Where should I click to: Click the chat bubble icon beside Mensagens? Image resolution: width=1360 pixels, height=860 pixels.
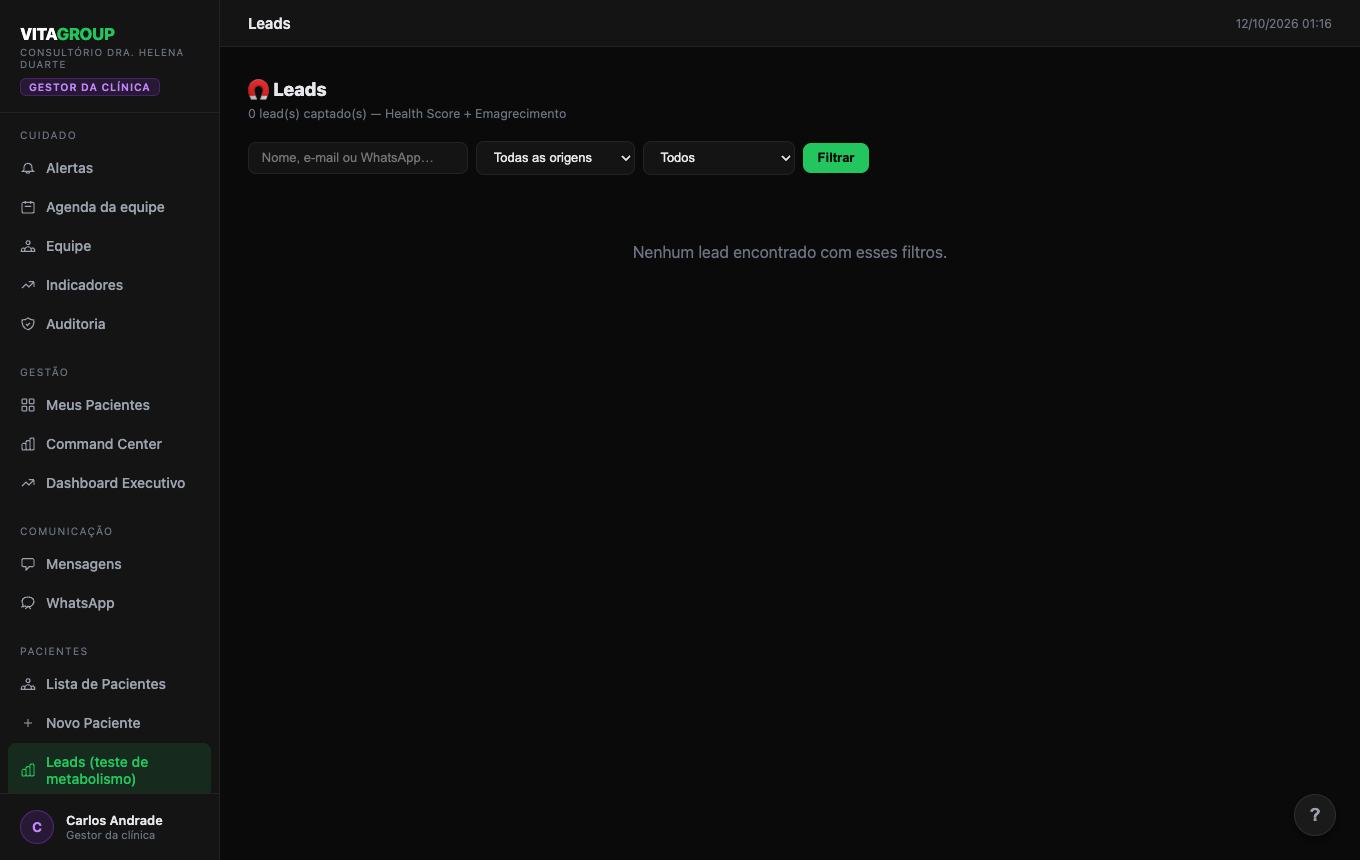(28, 564)
